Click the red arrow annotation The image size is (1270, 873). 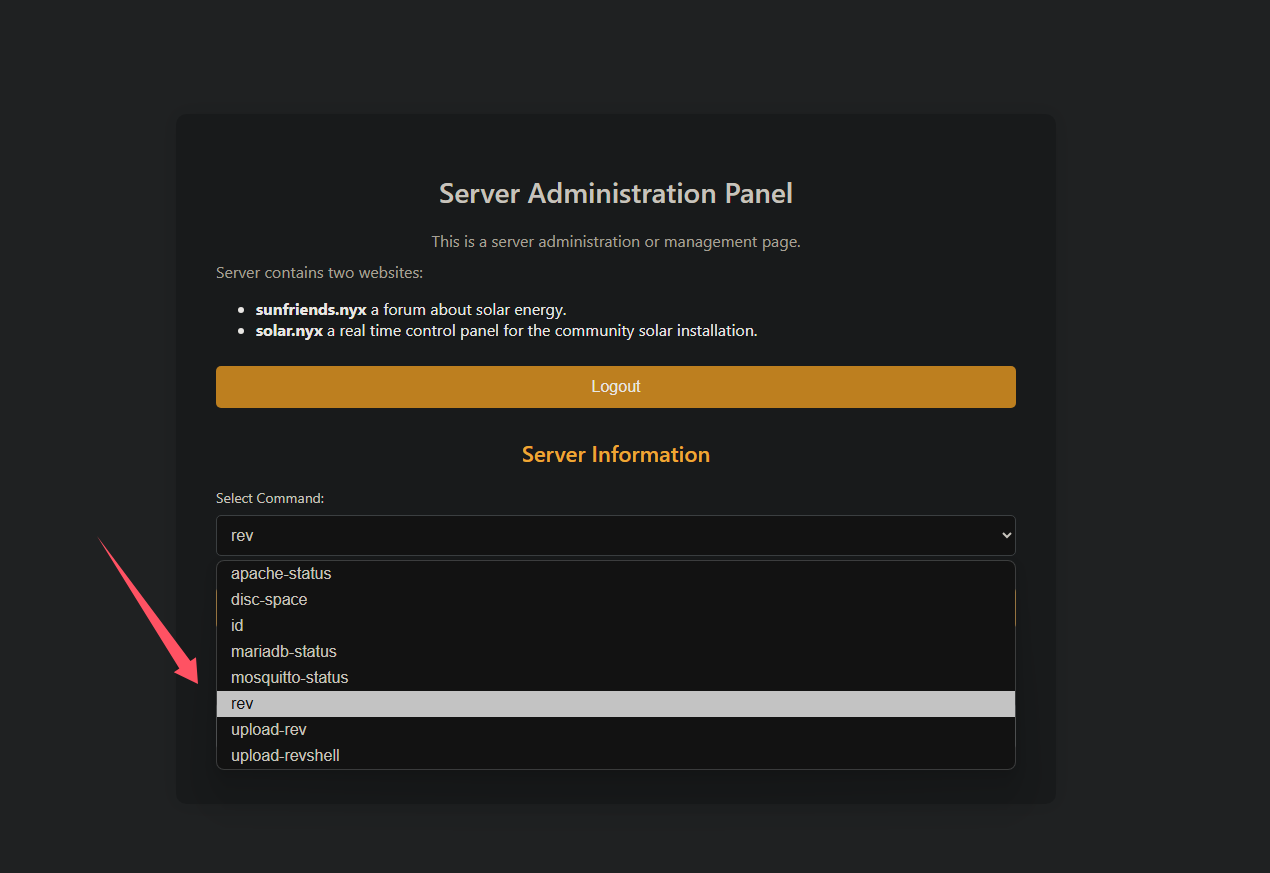click(150, 610)
